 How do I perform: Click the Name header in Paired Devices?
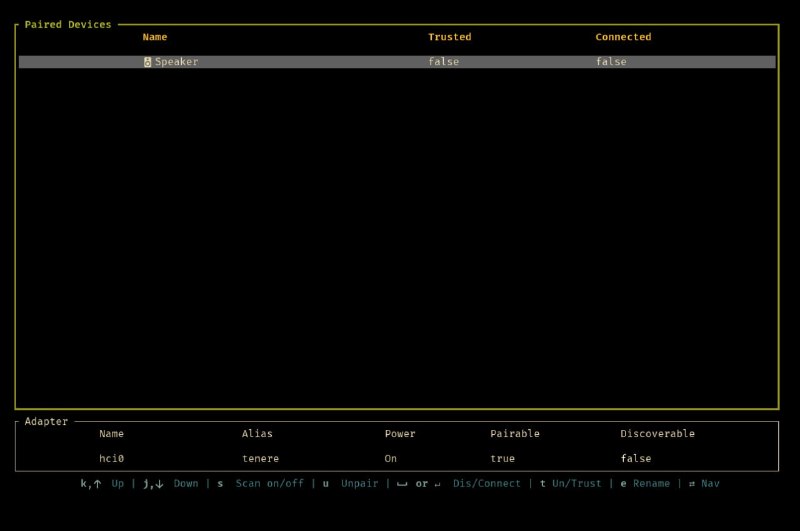click(155, 37)
